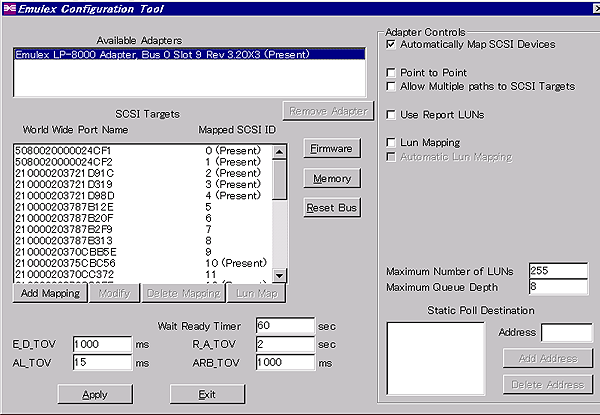Select target 21000203787B313
The height and width of the screenshot is (415, 600).
point(143,241)
